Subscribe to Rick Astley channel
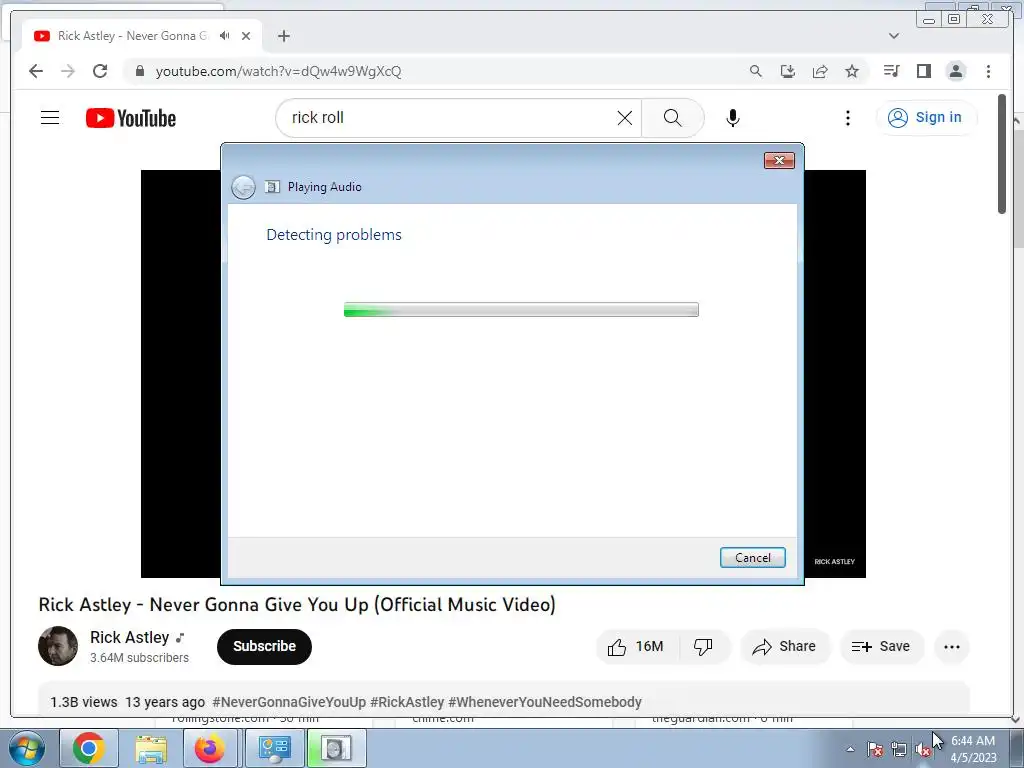Screen dimensions: 1024x768 pos(264,647)
